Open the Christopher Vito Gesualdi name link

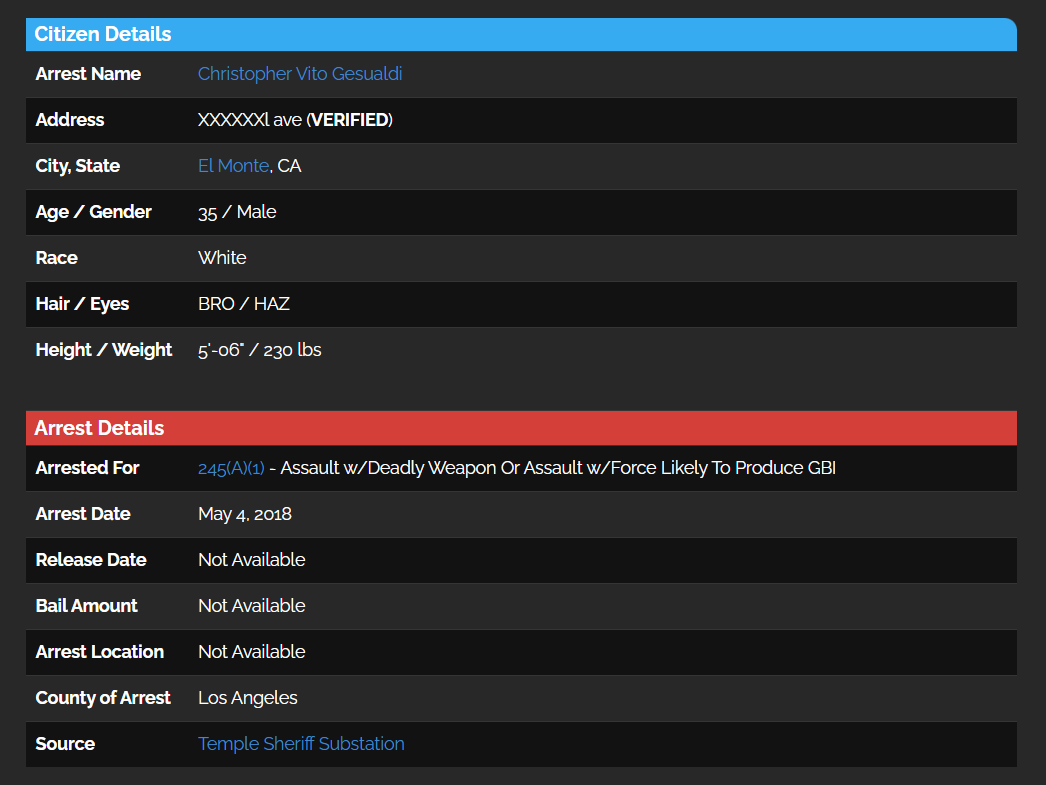(x=300, y=74)
